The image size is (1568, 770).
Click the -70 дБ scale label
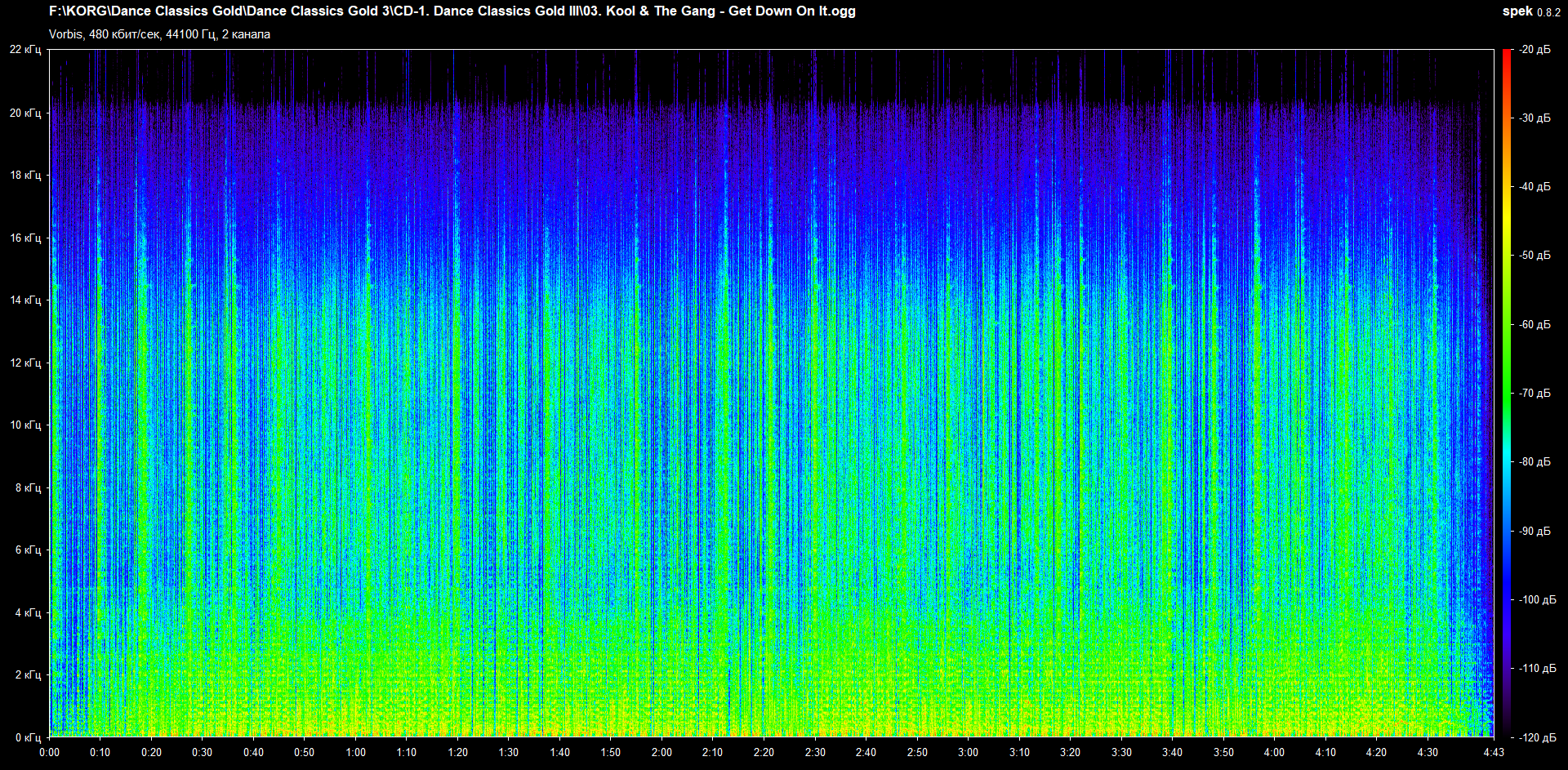(x=1535, y=394)
